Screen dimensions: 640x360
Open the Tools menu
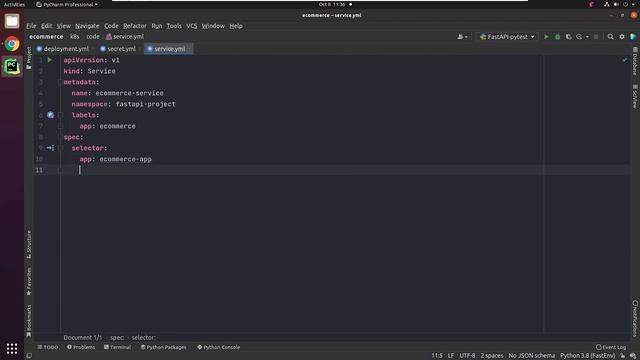(x=174, y=26)
